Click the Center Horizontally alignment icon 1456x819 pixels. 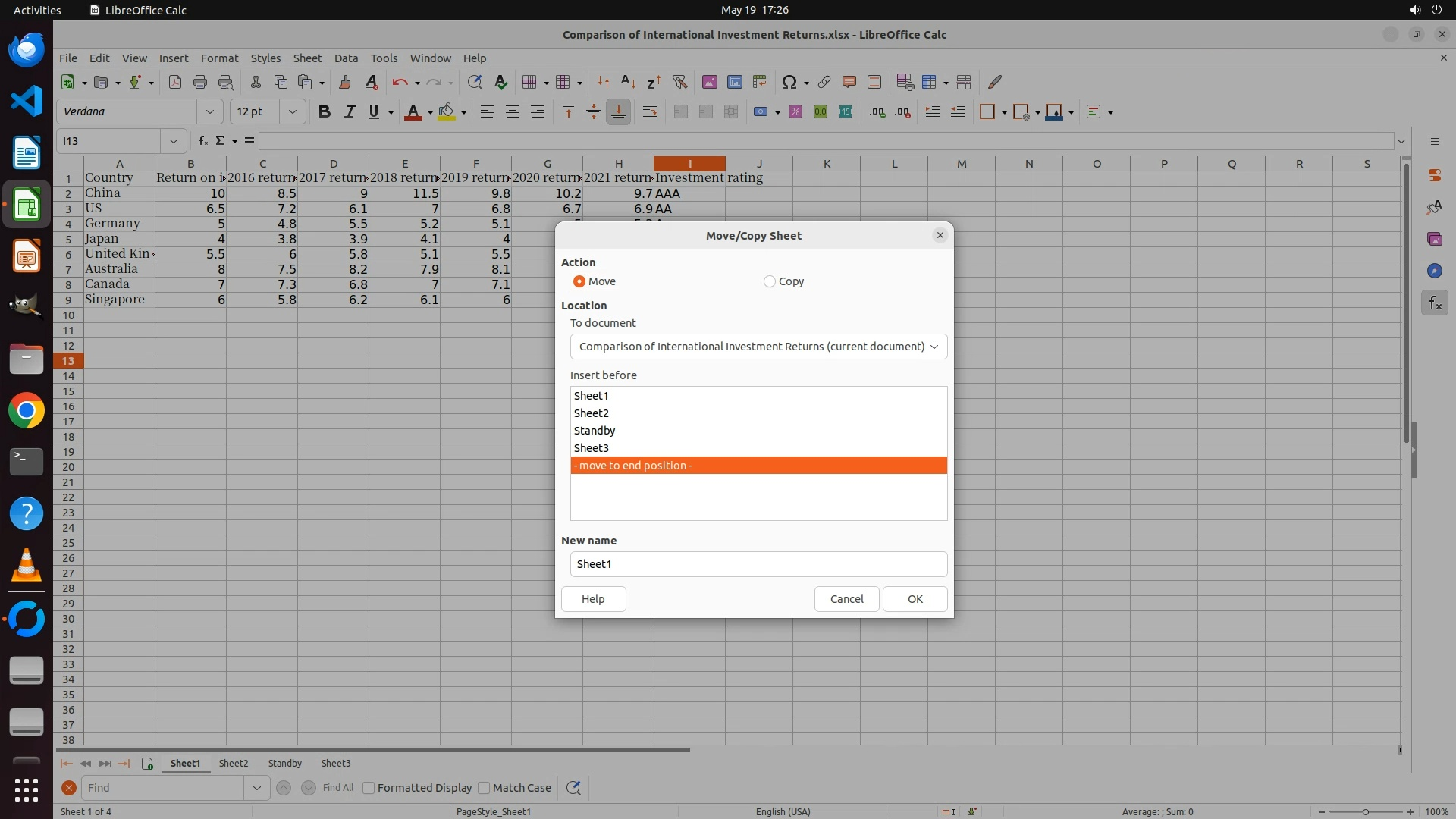[x=513, y=111]
